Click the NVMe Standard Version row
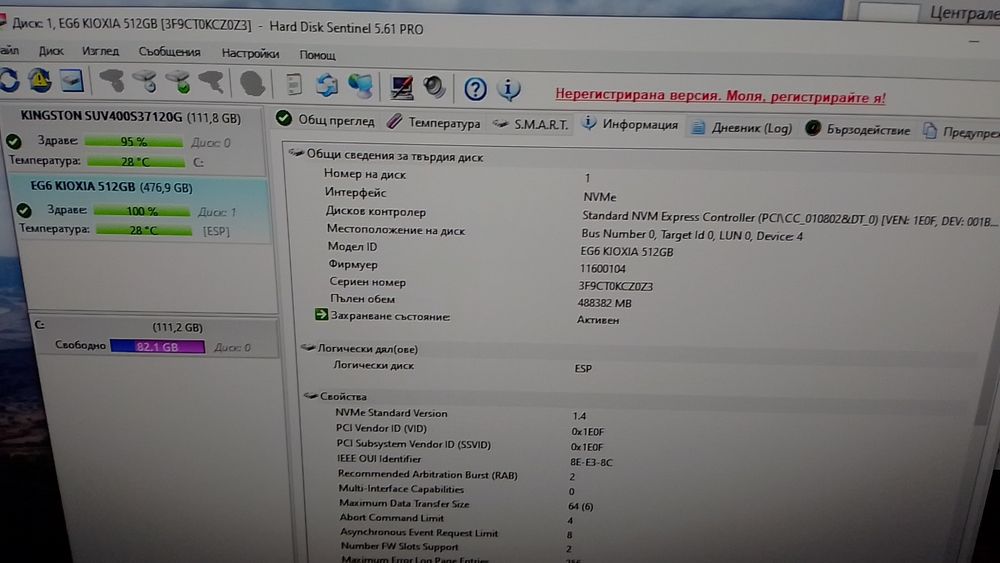 [644, 414]
